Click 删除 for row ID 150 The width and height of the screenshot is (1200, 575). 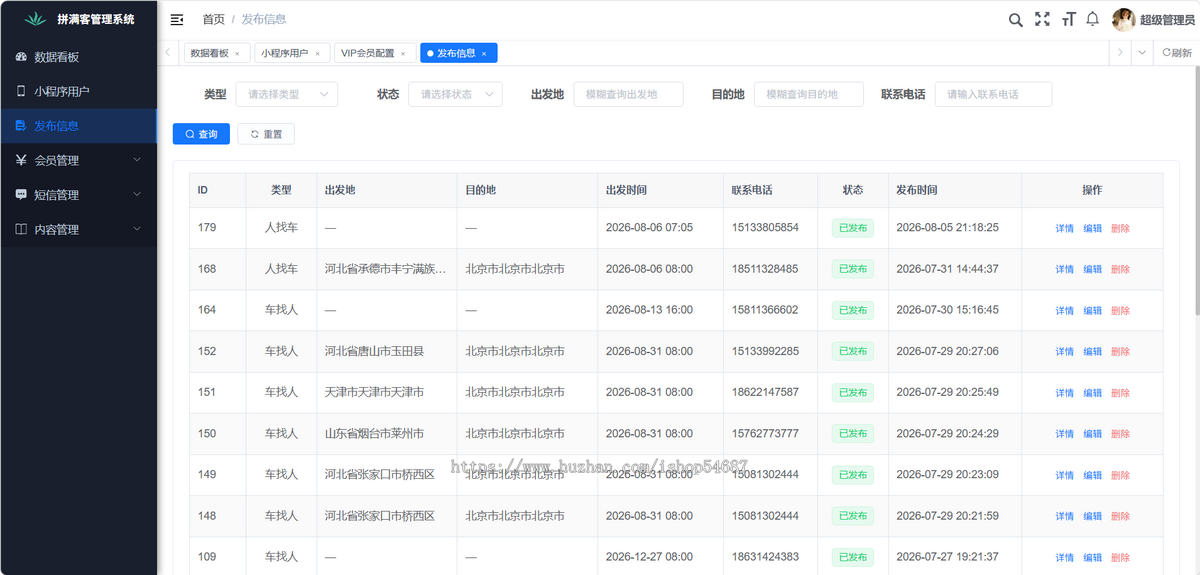coord(1120,434)
